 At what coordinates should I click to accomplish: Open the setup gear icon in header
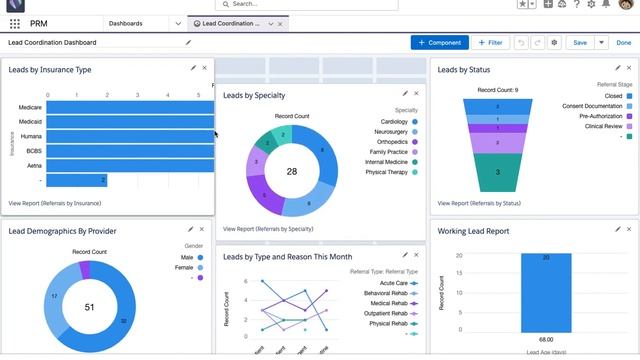pyautogui.click(x=591, y=4)
